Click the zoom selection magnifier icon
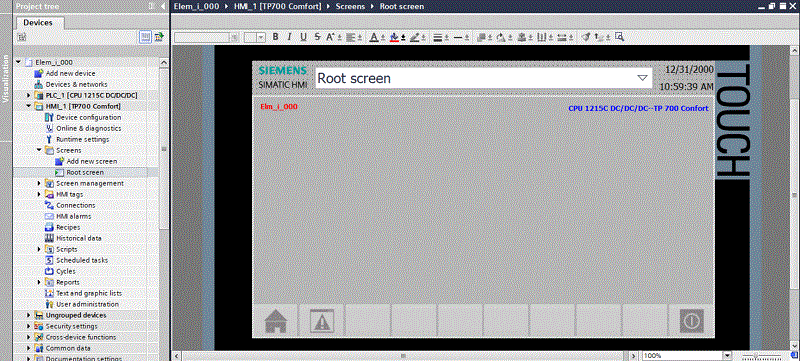Viewport: 800px width, 361px height. click(619, 37)
